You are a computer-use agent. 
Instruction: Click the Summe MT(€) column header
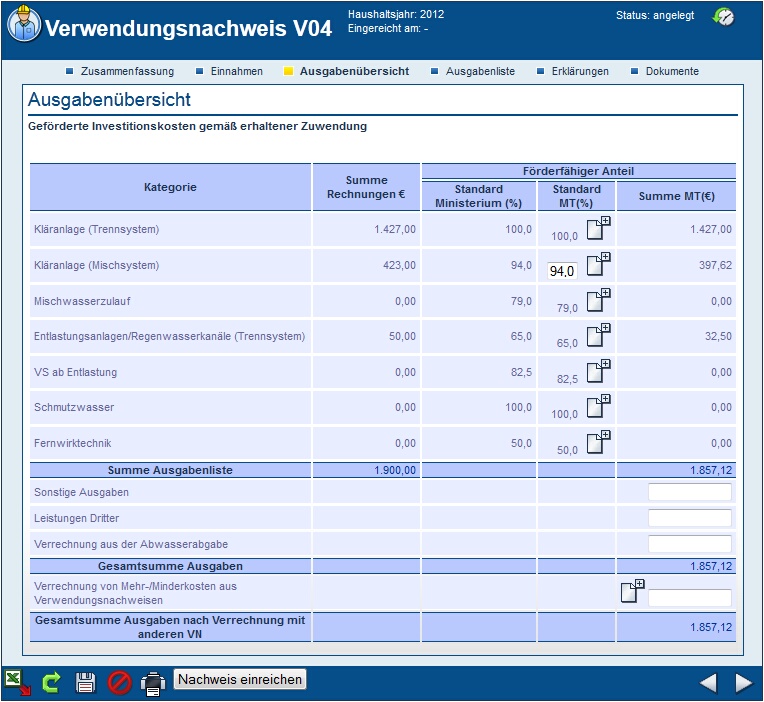[676, 196]
